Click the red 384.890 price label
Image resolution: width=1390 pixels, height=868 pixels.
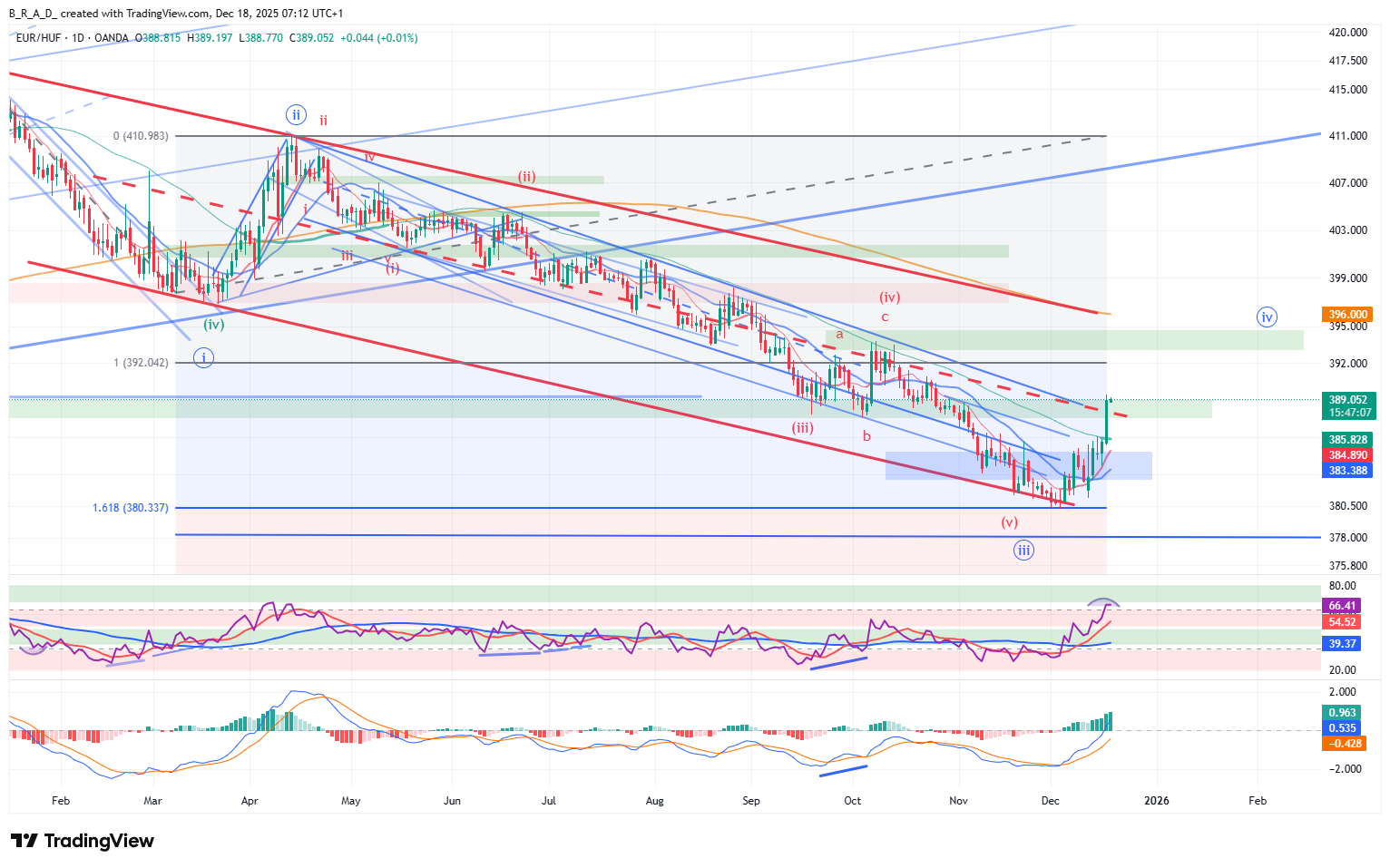1348,455
